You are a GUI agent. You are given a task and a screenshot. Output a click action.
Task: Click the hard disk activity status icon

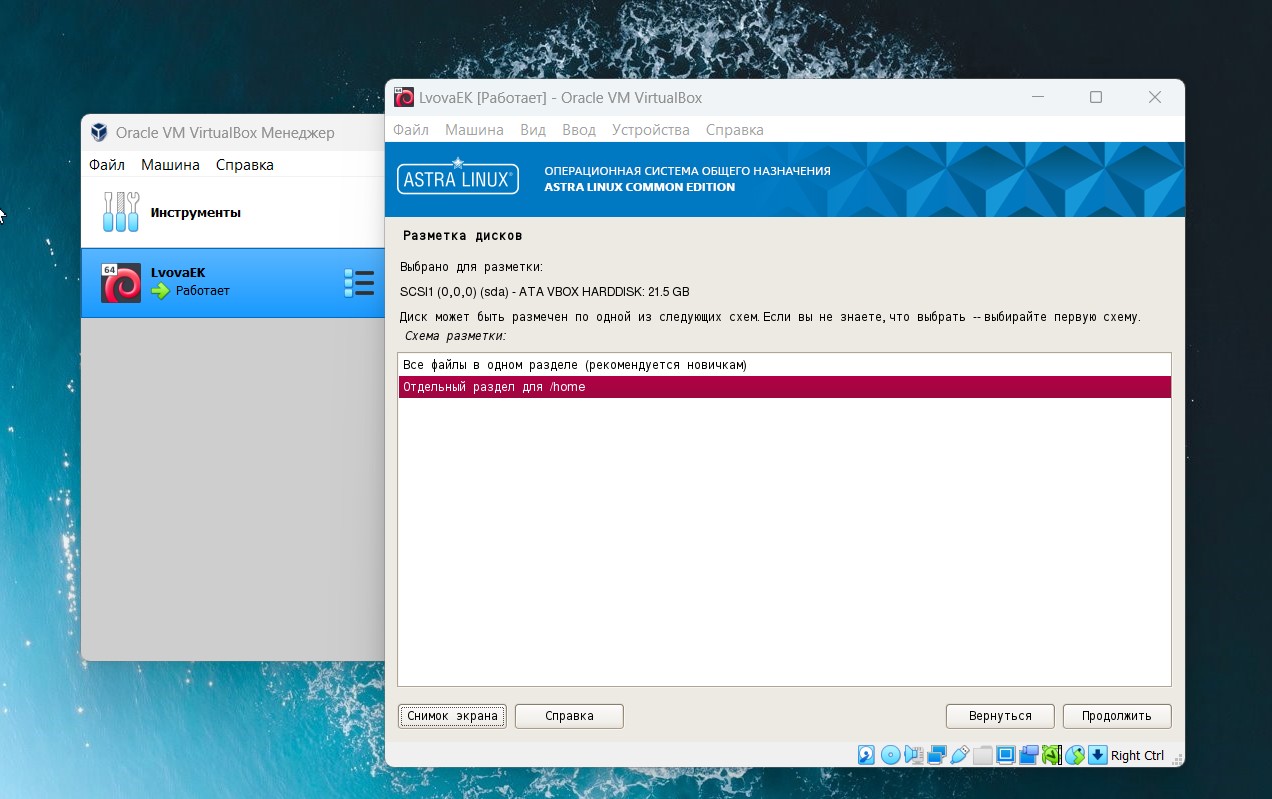pyautogui.click(x=866, y=755)
